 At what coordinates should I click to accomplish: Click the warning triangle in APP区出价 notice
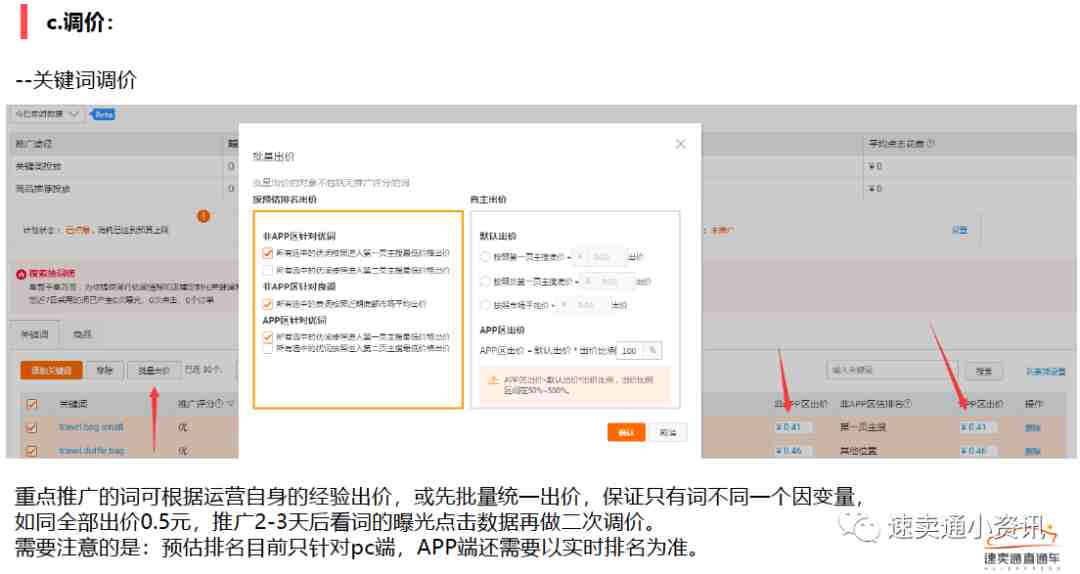(x=492, y=380)
